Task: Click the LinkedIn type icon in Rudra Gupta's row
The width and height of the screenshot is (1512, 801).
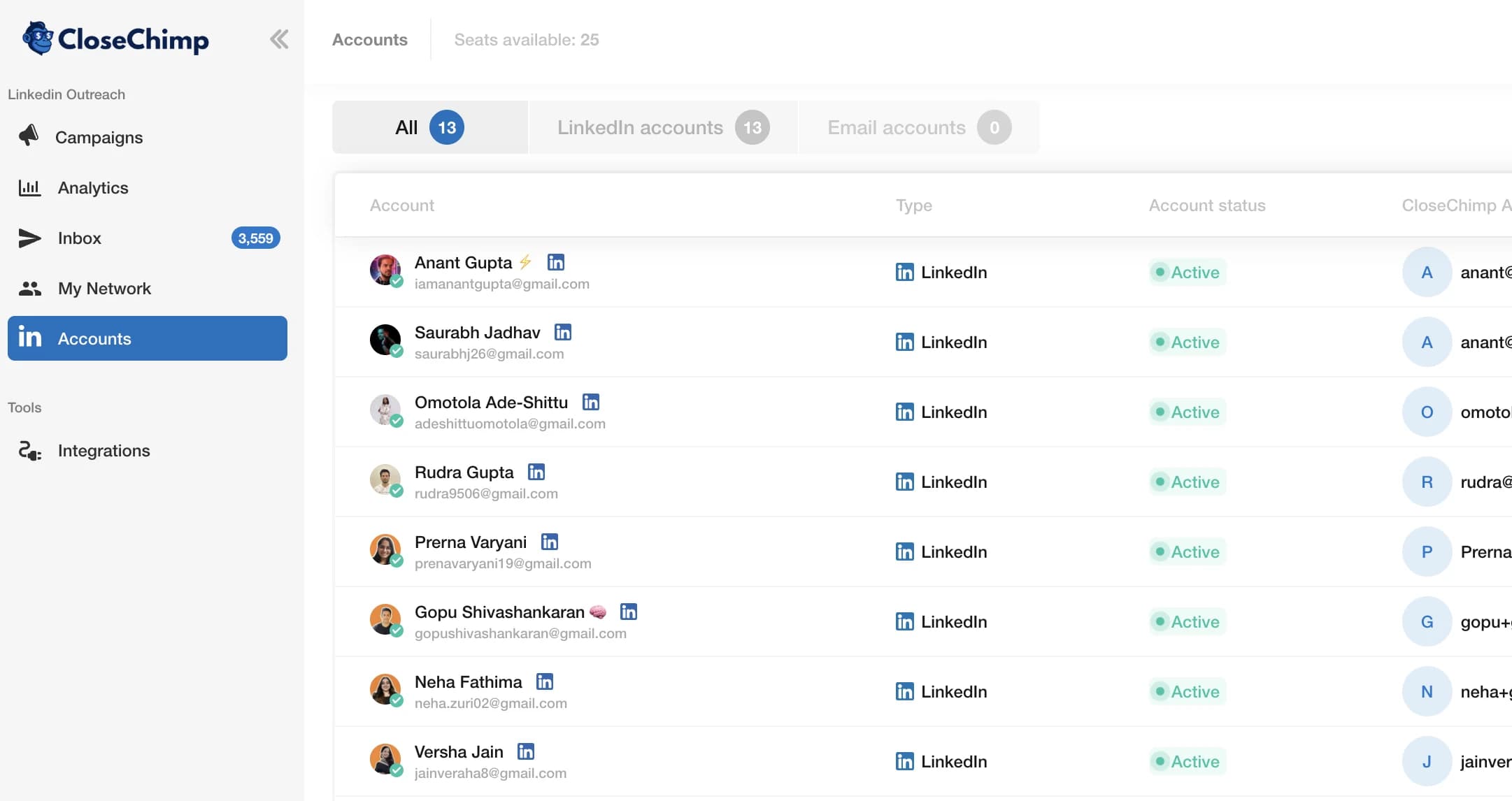Action: 904,482
